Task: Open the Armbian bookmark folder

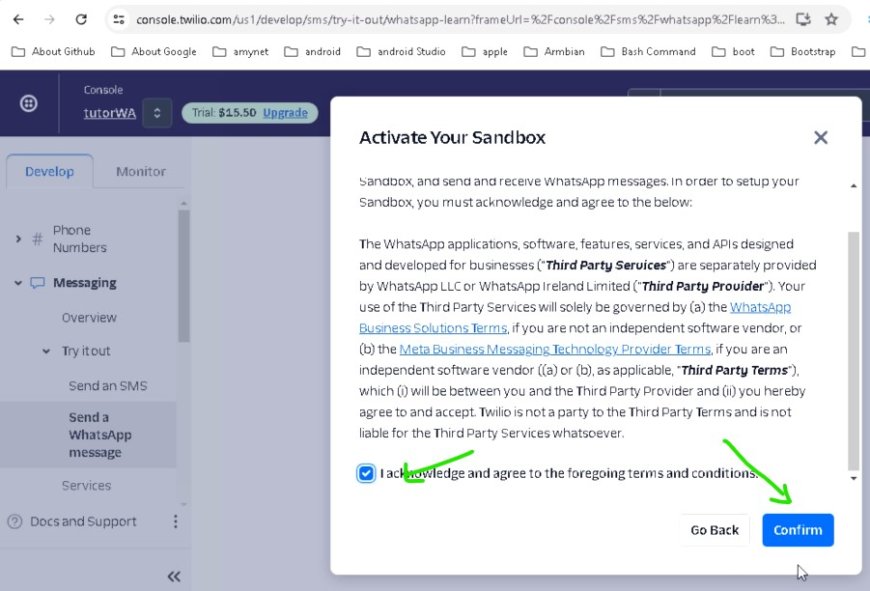Action: click(554, 52)
